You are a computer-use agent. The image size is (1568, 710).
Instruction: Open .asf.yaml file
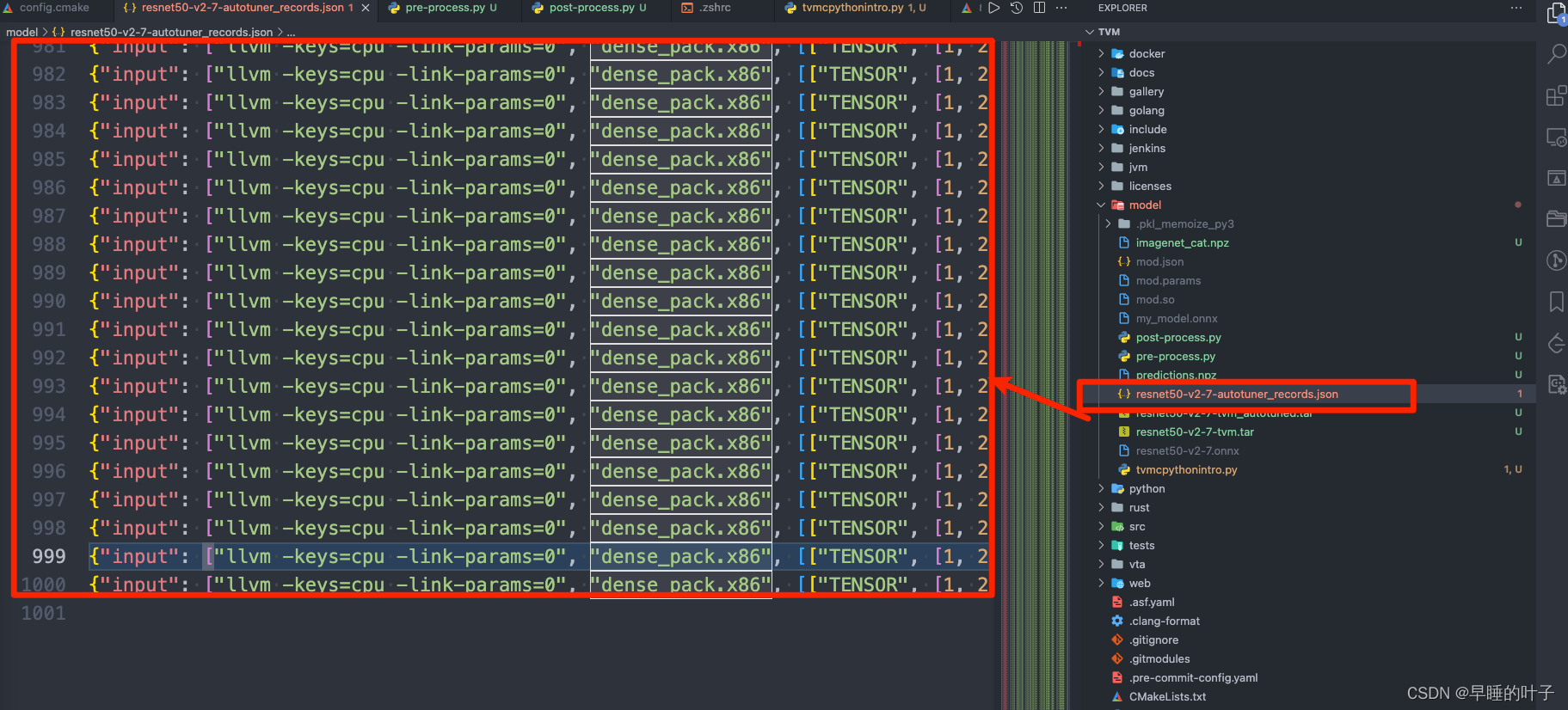click(x=1152, y=602)
